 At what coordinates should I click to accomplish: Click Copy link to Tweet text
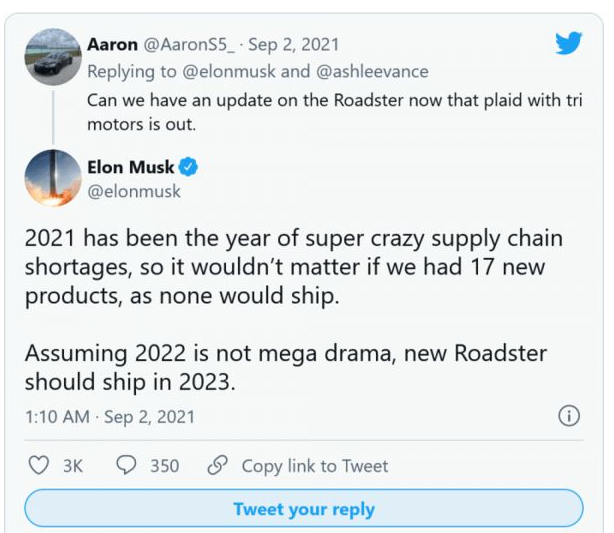[314, 466]
